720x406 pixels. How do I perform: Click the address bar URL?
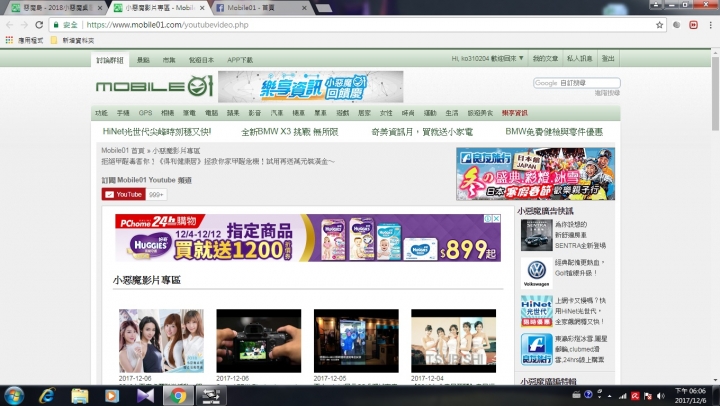tap(167, 25)
